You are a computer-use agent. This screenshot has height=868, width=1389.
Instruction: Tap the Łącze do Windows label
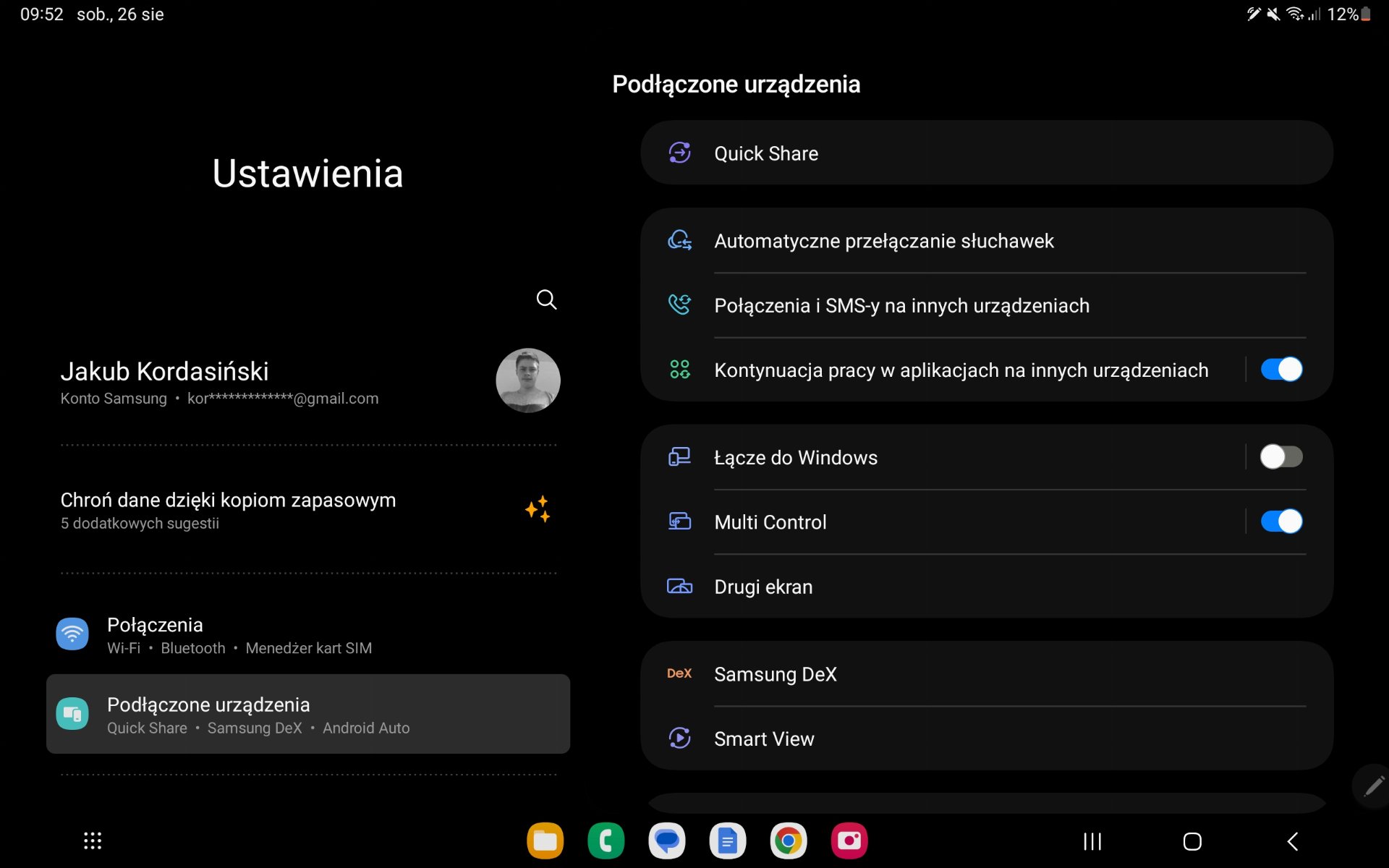tap(796, 457)
